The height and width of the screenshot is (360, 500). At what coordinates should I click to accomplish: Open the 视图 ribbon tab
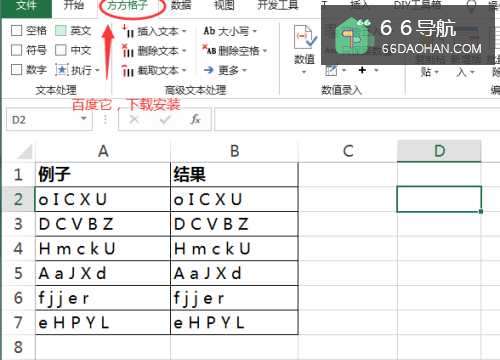tap(224, 6)
